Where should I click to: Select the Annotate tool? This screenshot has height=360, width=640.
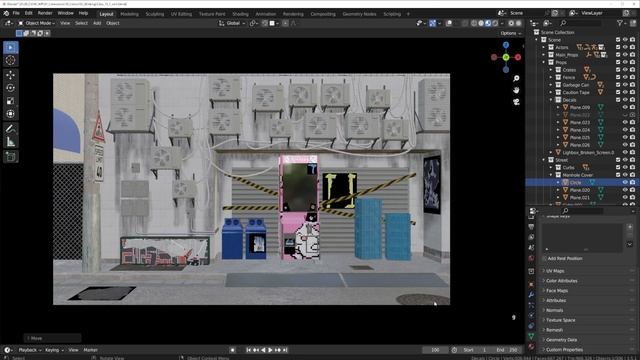[11, 129]
